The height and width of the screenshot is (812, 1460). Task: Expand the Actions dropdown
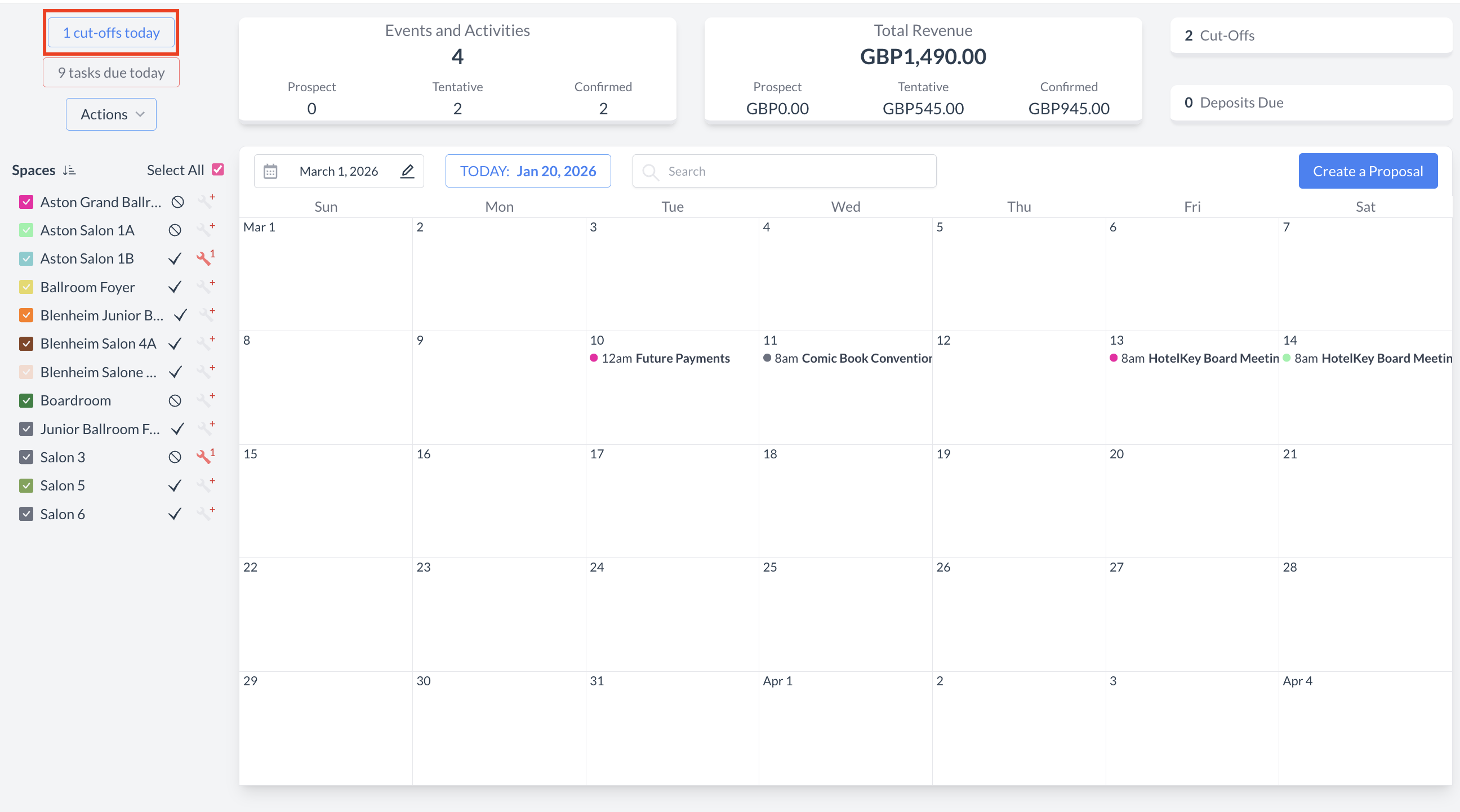click(x=111, y=114)
